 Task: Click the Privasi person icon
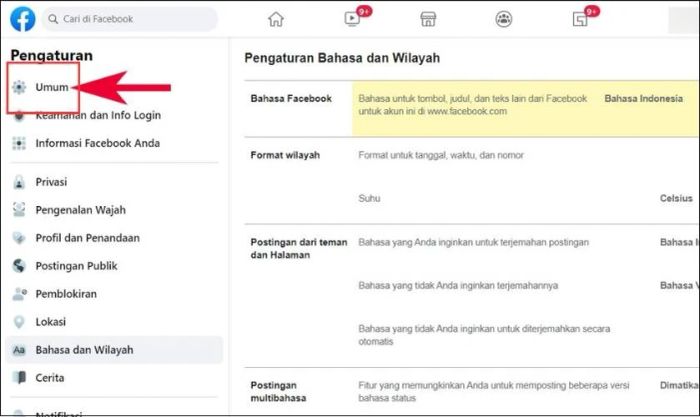pyautogui.click(x=18, y=183)
